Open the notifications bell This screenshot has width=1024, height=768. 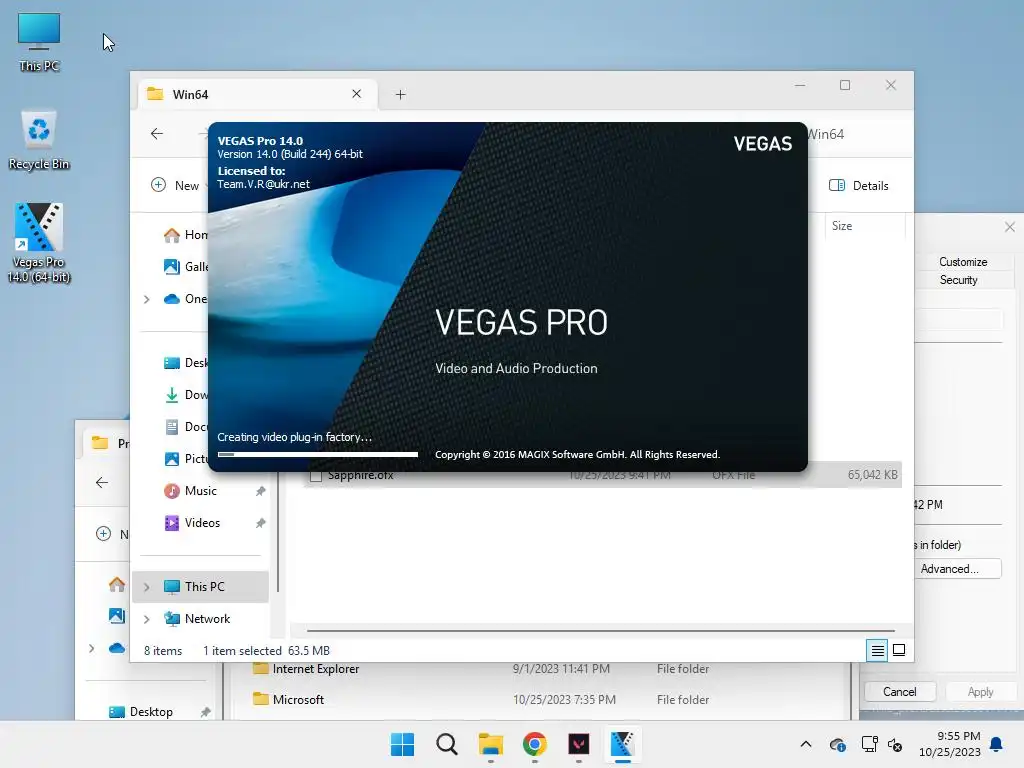click(x=997, y=744)
